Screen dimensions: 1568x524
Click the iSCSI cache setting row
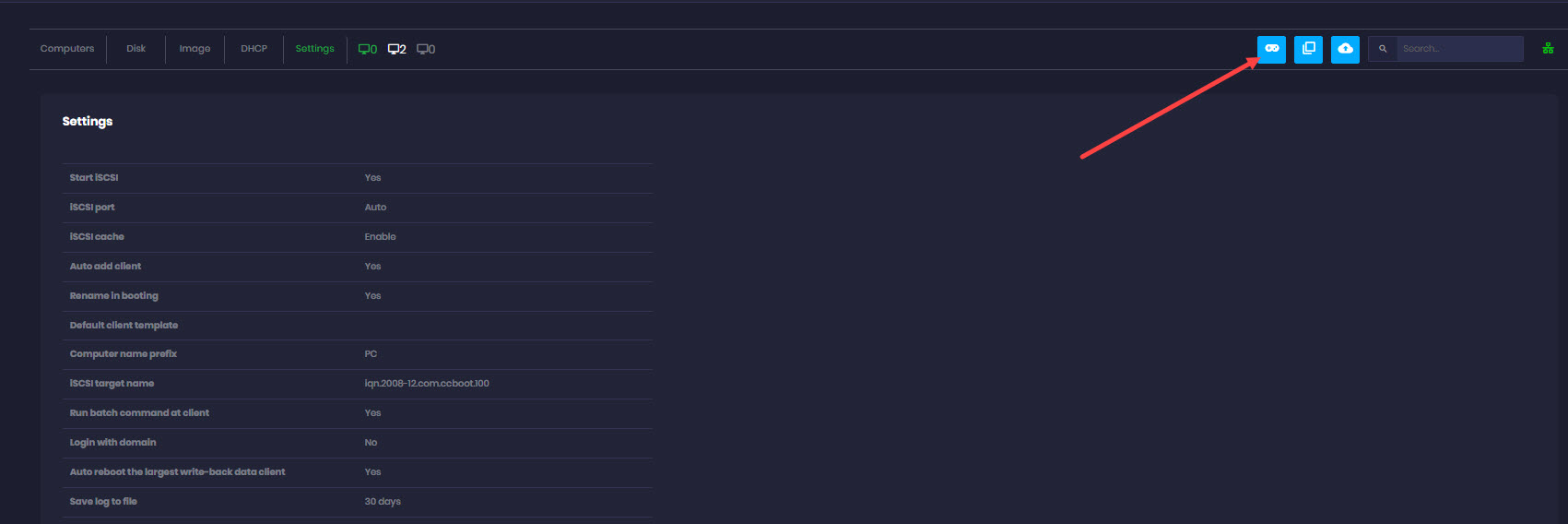(x=357, y=237)
